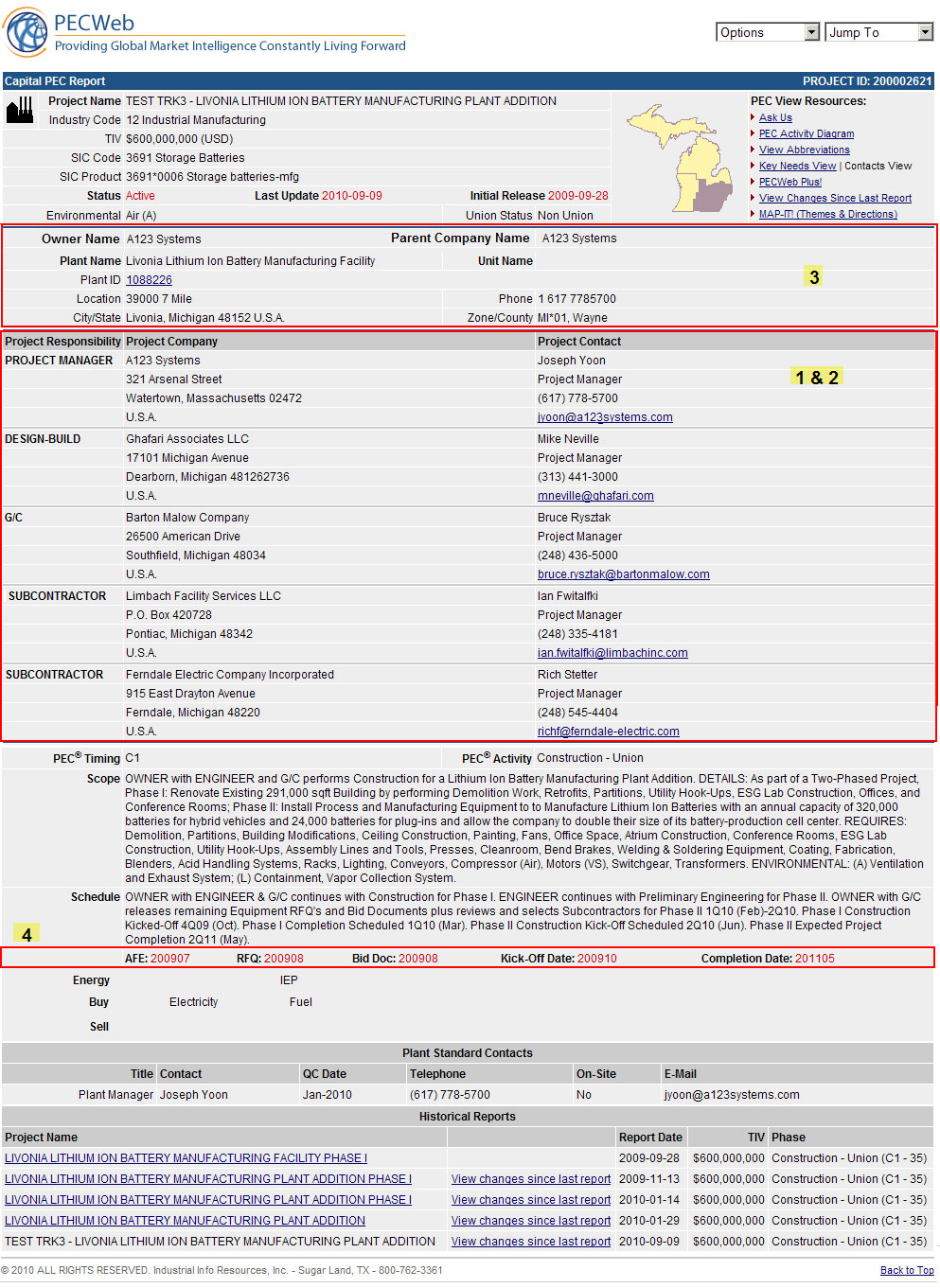
Task: Click the Michigan state map thumbnail
Action: [x=680, y=158]
